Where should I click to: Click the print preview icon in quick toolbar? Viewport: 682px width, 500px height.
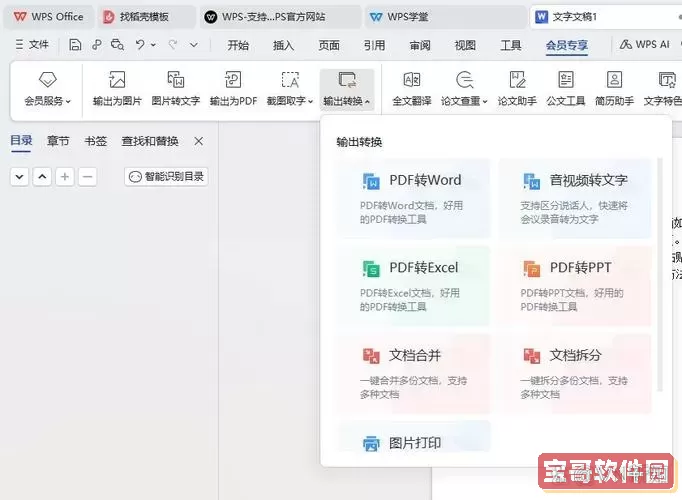tap(117, 45)
